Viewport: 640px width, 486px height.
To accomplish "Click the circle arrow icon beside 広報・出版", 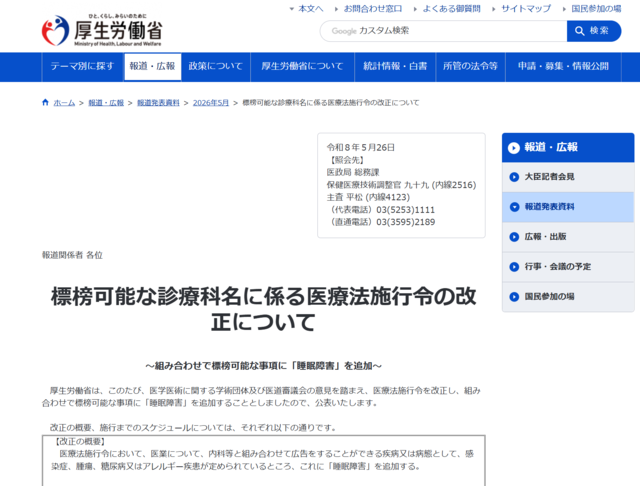I will tap(514, 237).
